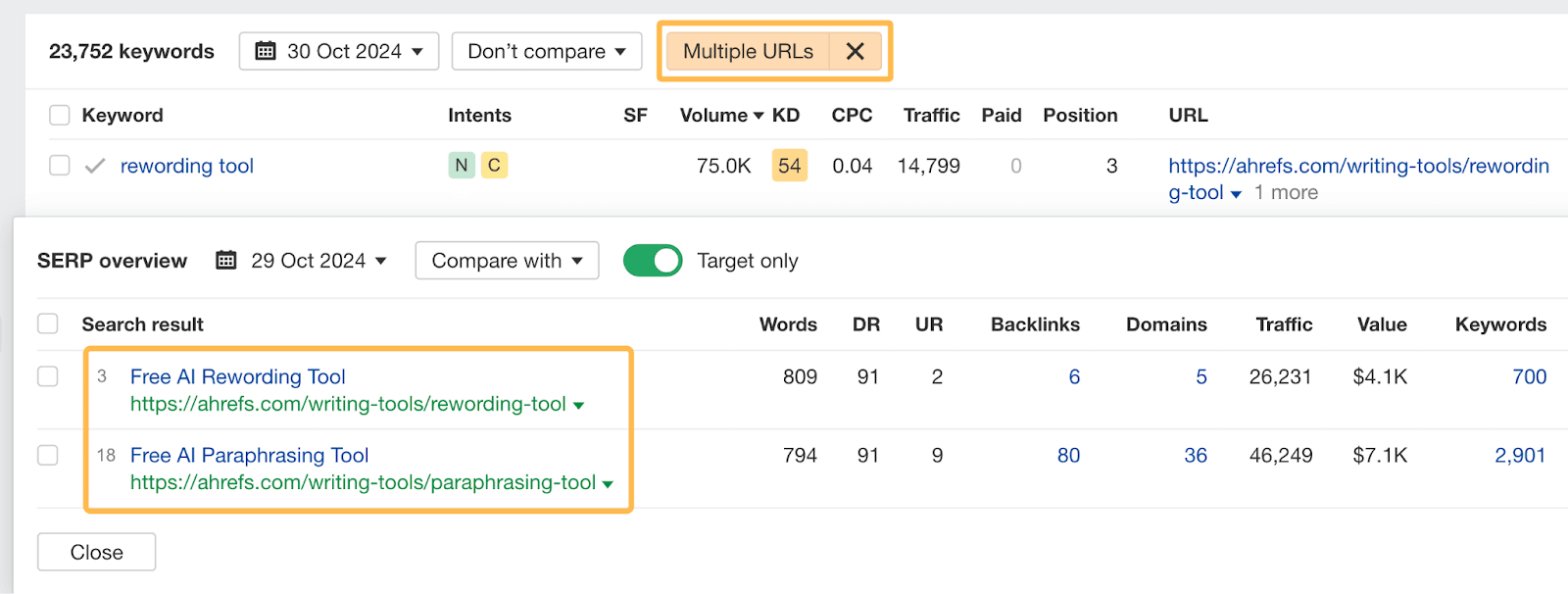Open the 2,901 keywords link
This screenshot has height=594, width=1568.
coord(1519,456)
